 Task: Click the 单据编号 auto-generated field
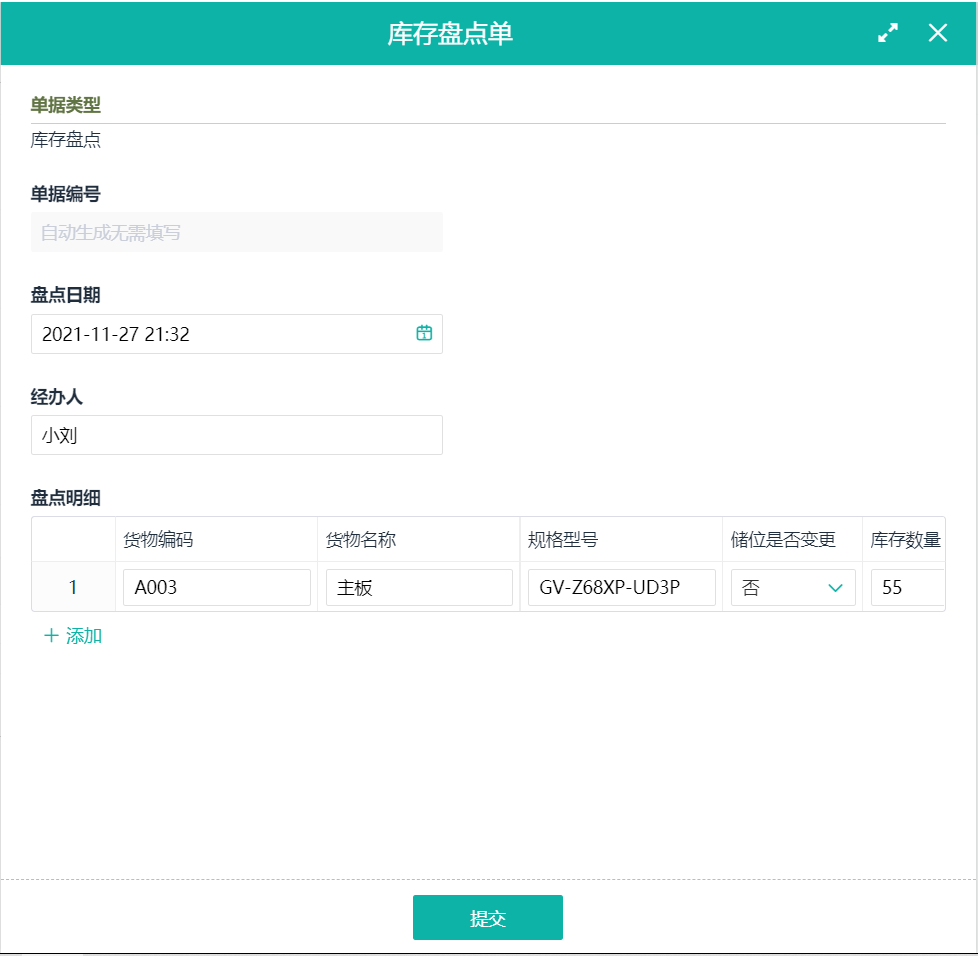point(236,233)
